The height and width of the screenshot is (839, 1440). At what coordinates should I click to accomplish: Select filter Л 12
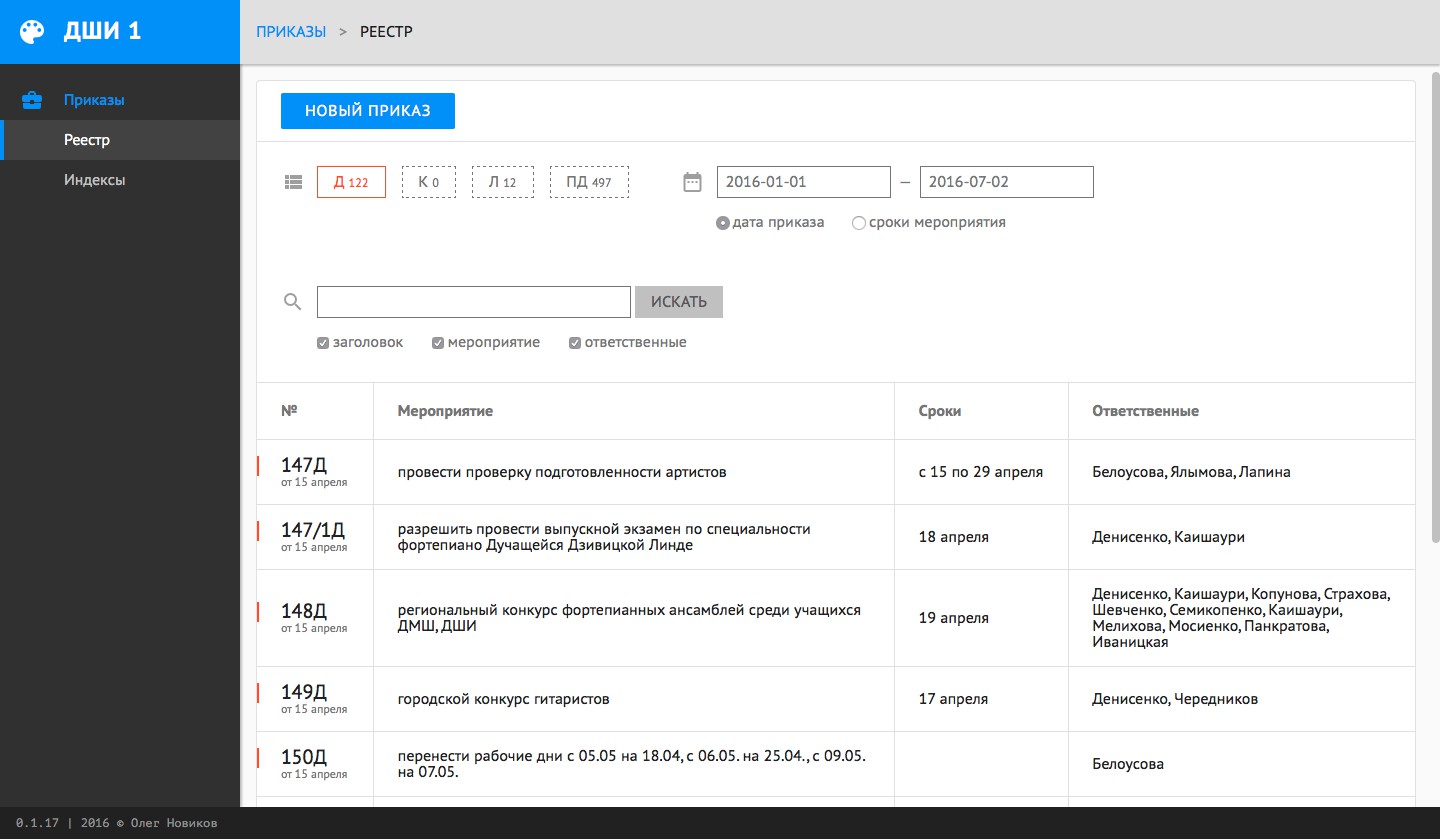coord(503,182)
